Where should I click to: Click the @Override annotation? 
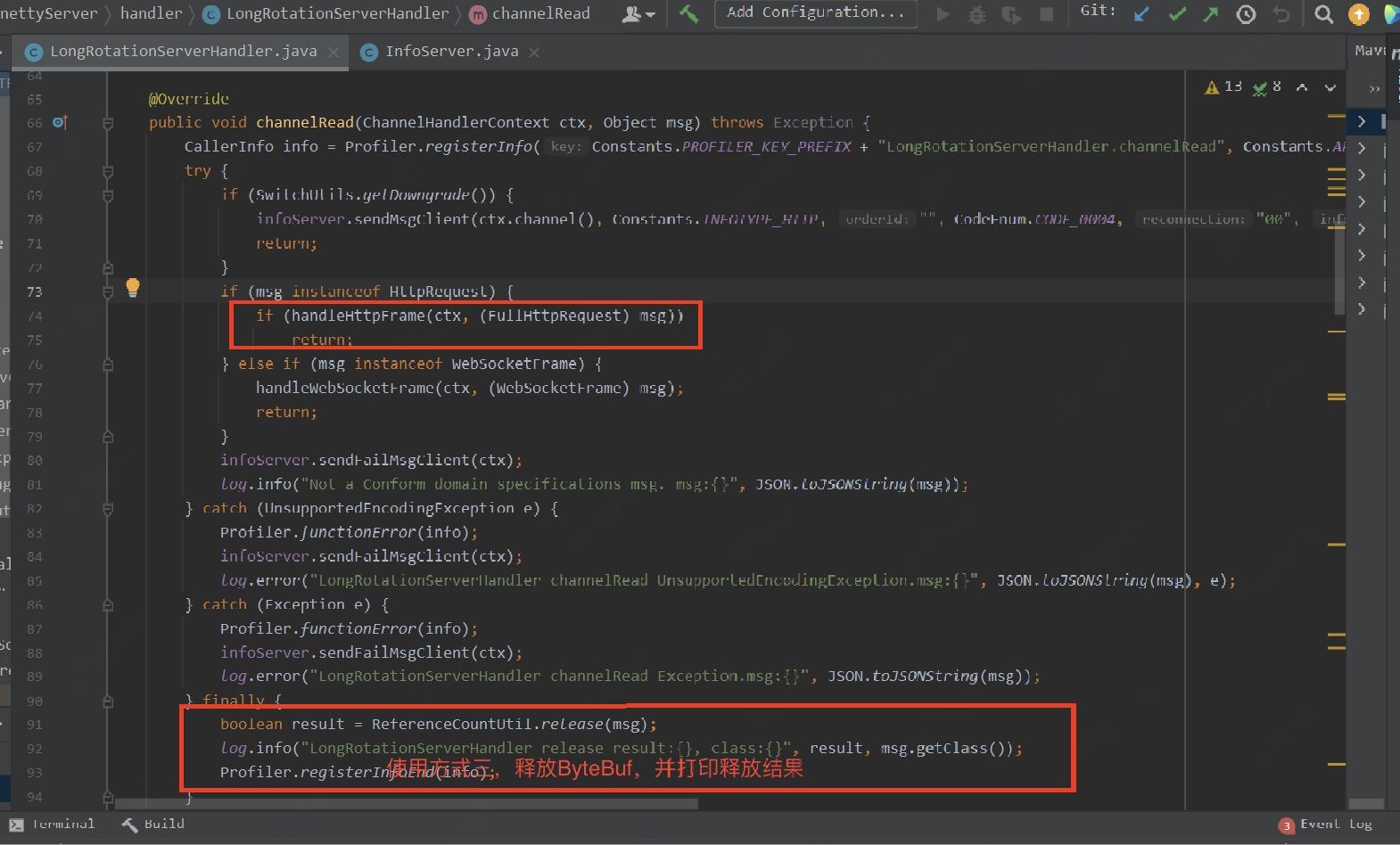click(x=188, y=98)
